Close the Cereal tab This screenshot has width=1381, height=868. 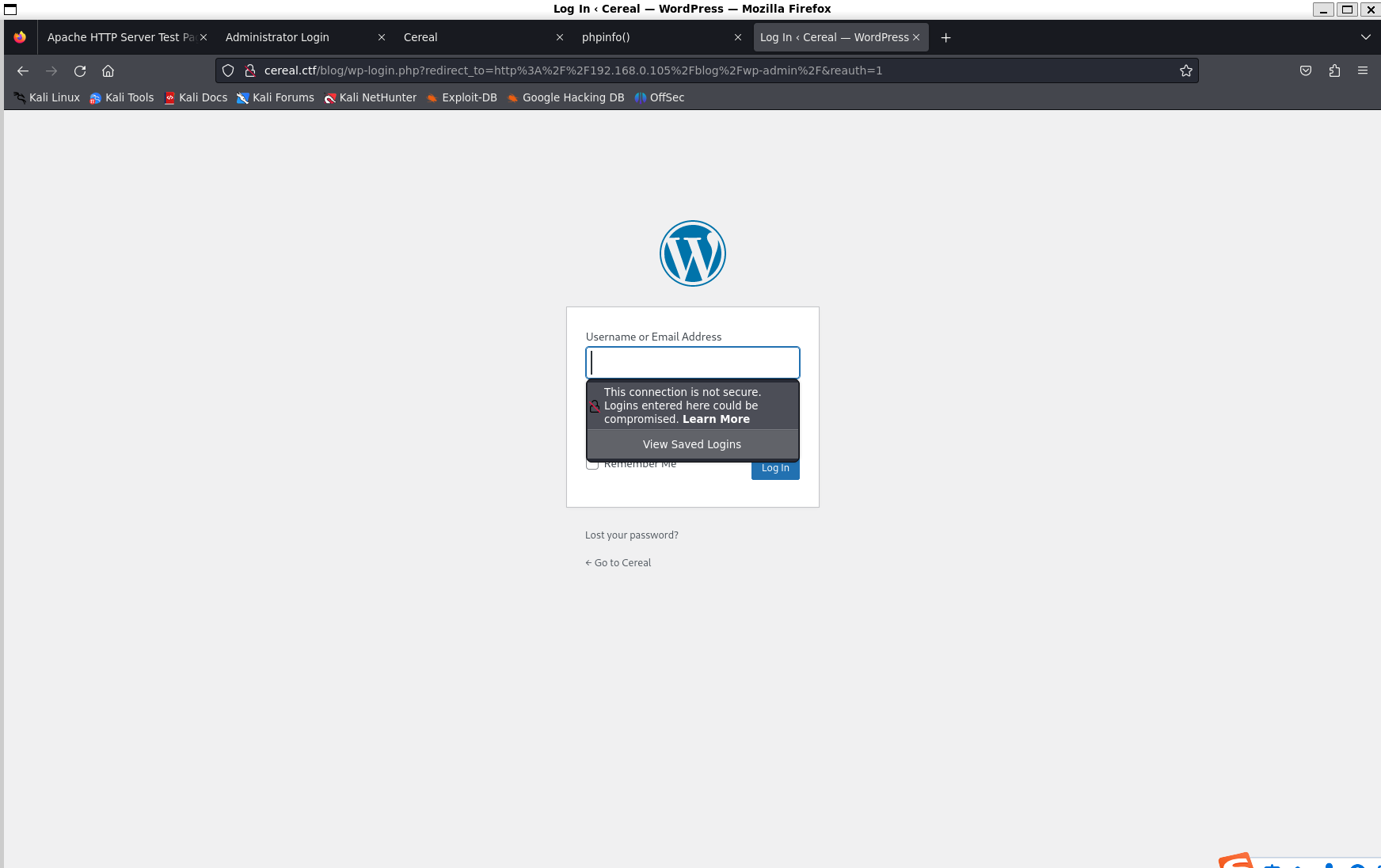560,37
